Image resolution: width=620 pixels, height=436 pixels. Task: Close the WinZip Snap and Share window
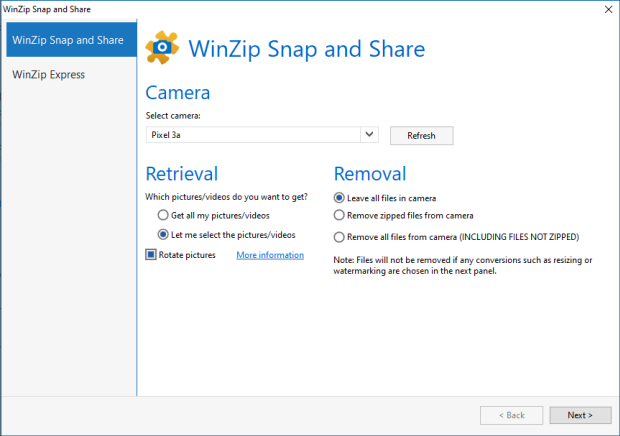608,9
